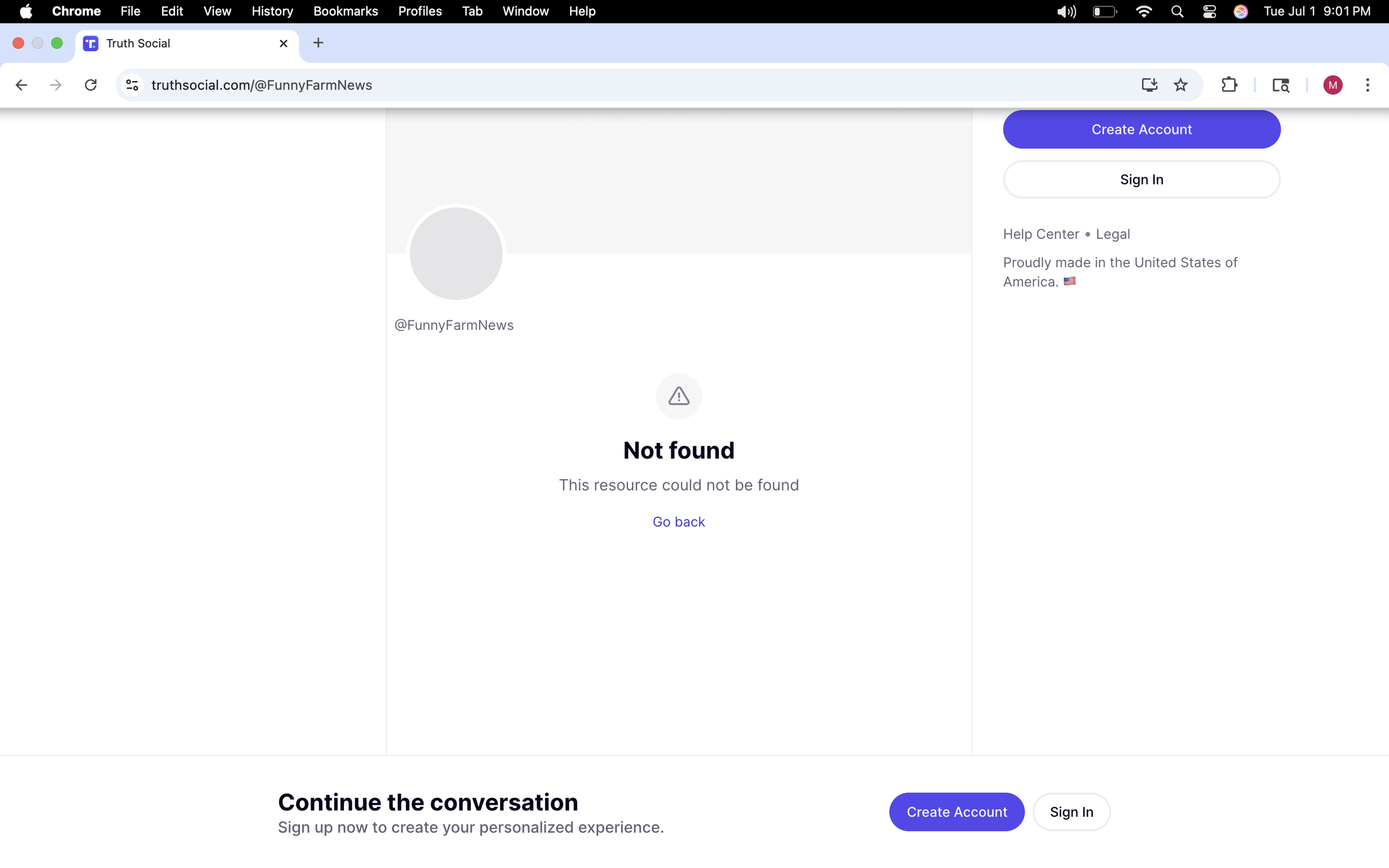This screenshot has height=868, width=1389.
Task: Click the bottom Sign In button
Action: [1071, 811]
